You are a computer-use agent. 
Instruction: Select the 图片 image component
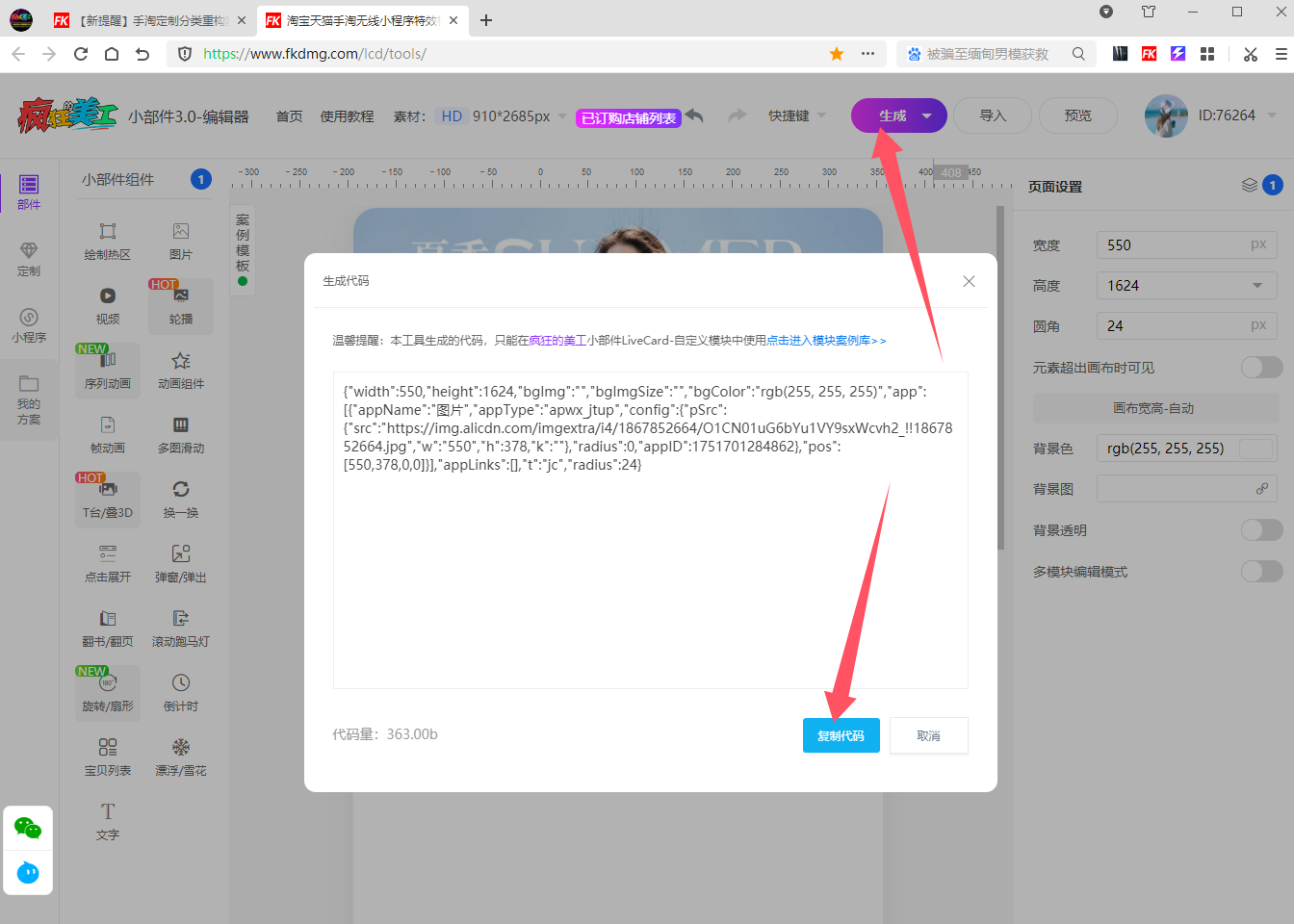pos(181,242)
